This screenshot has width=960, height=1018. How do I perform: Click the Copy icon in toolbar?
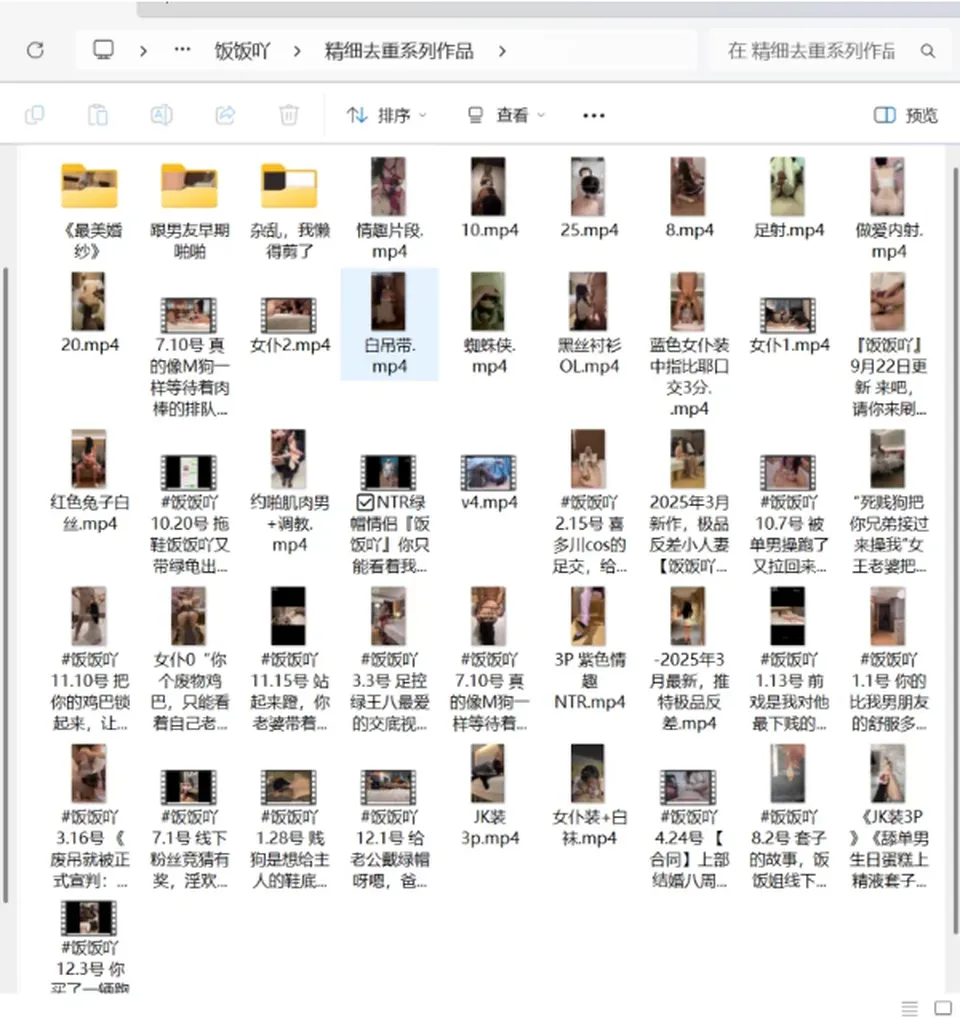click(x=34, y=115)
